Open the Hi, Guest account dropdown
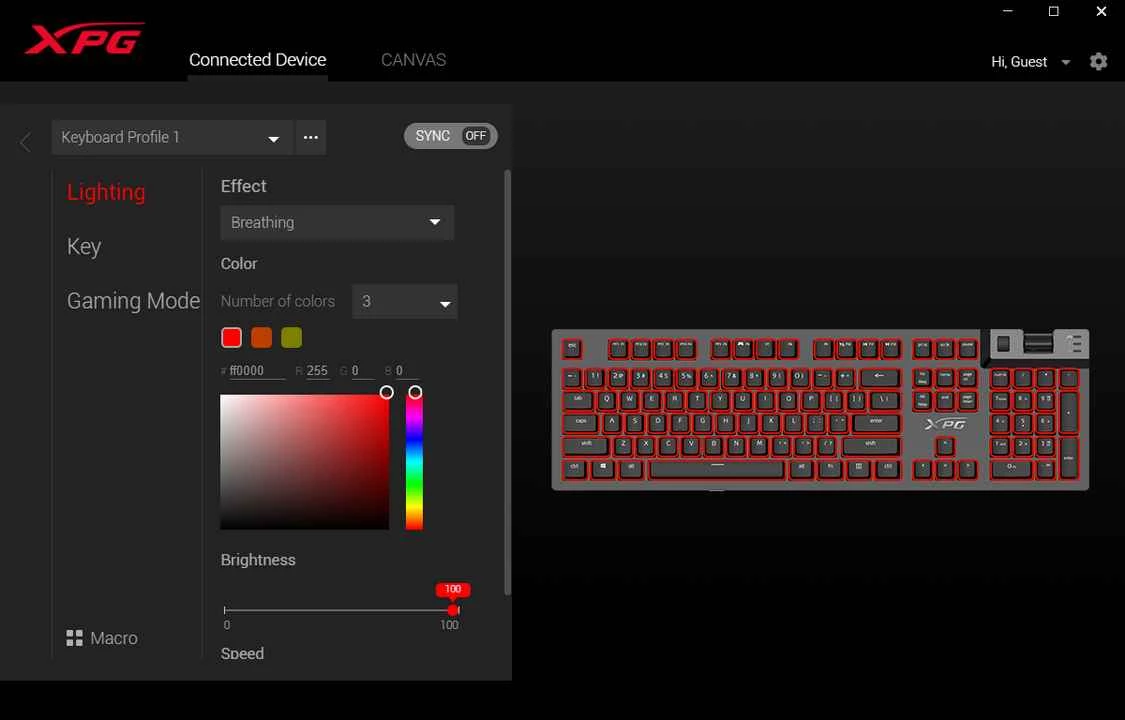This screenshot has height=720, width=1125. [1065, 62]
